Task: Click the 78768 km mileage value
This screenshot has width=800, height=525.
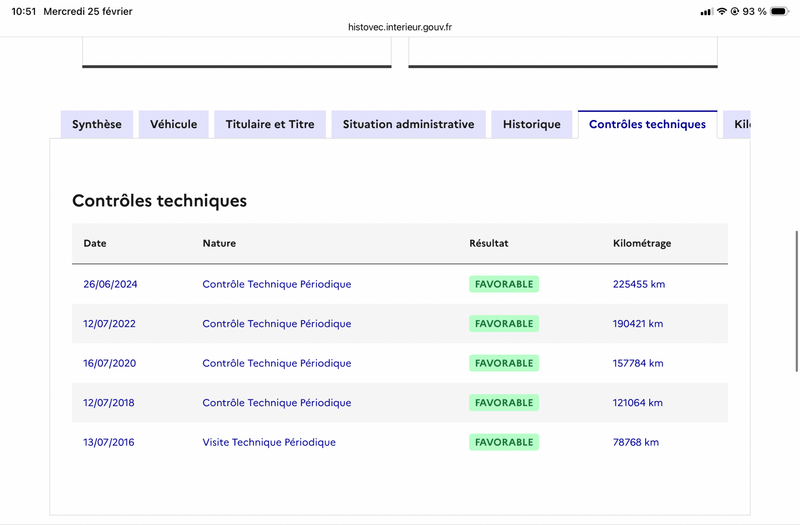Action: [x=636, y=442]
